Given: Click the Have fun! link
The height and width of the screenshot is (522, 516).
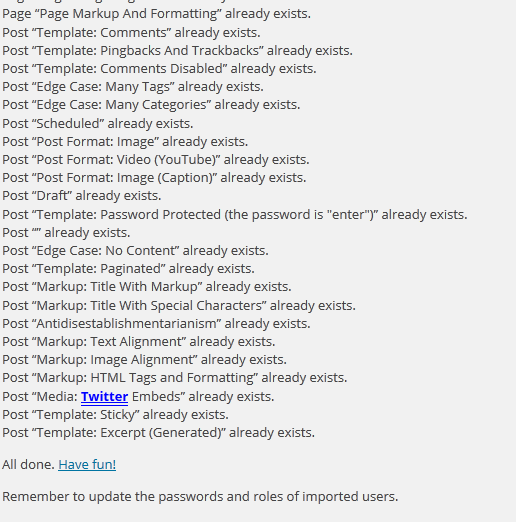Looking at the screenshot, I should (87, 465).
